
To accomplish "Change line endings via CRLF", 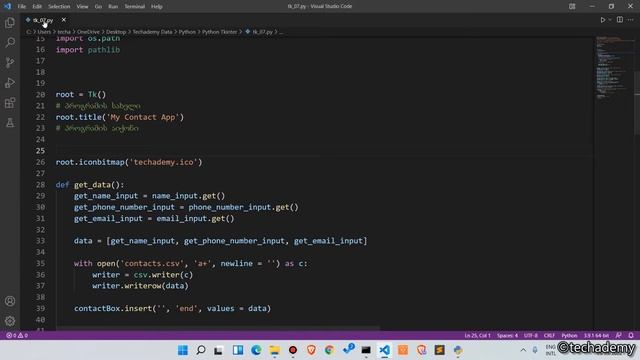I will point(549,336).
